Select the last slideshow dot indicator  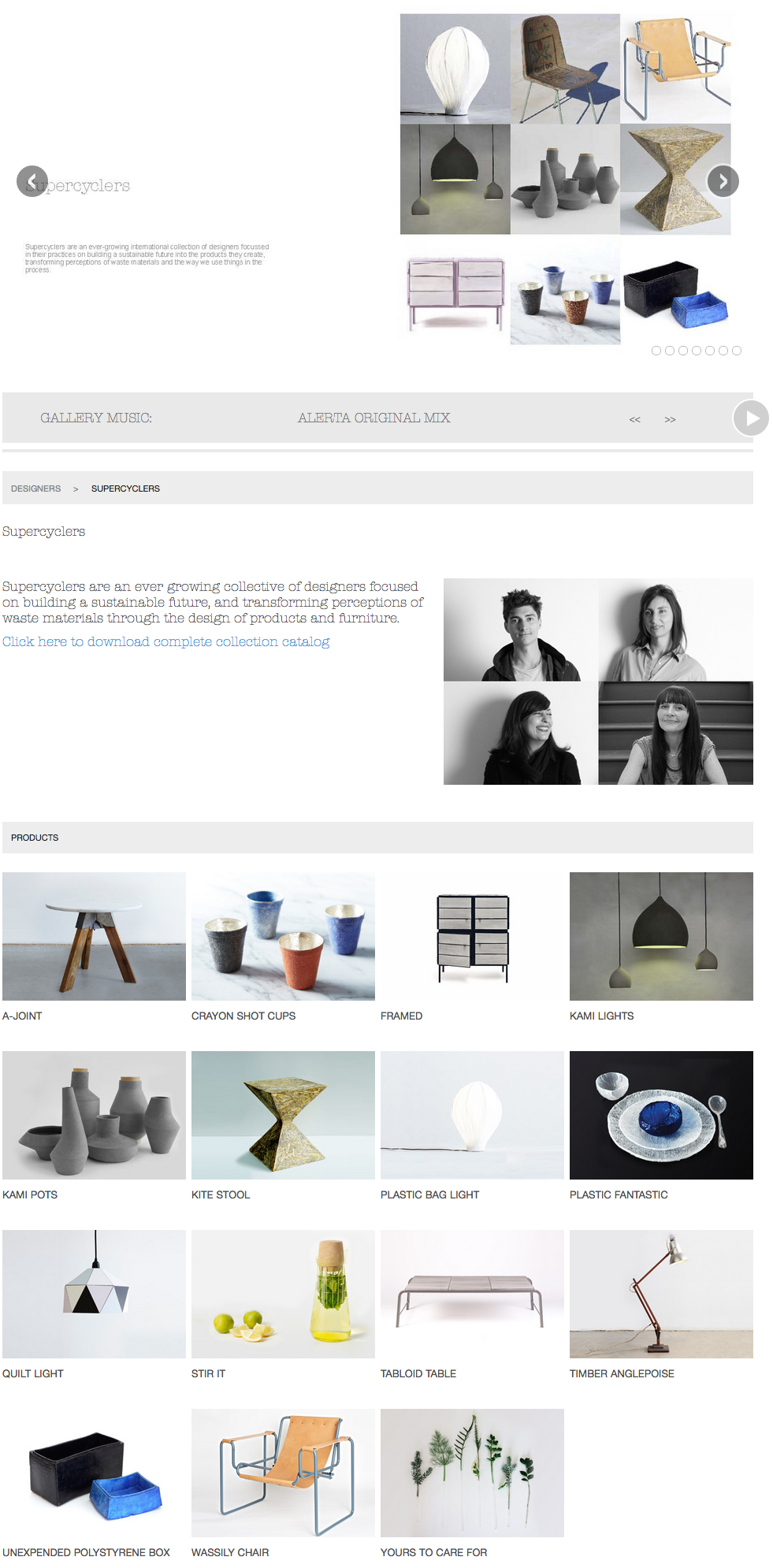coord(737,351)
